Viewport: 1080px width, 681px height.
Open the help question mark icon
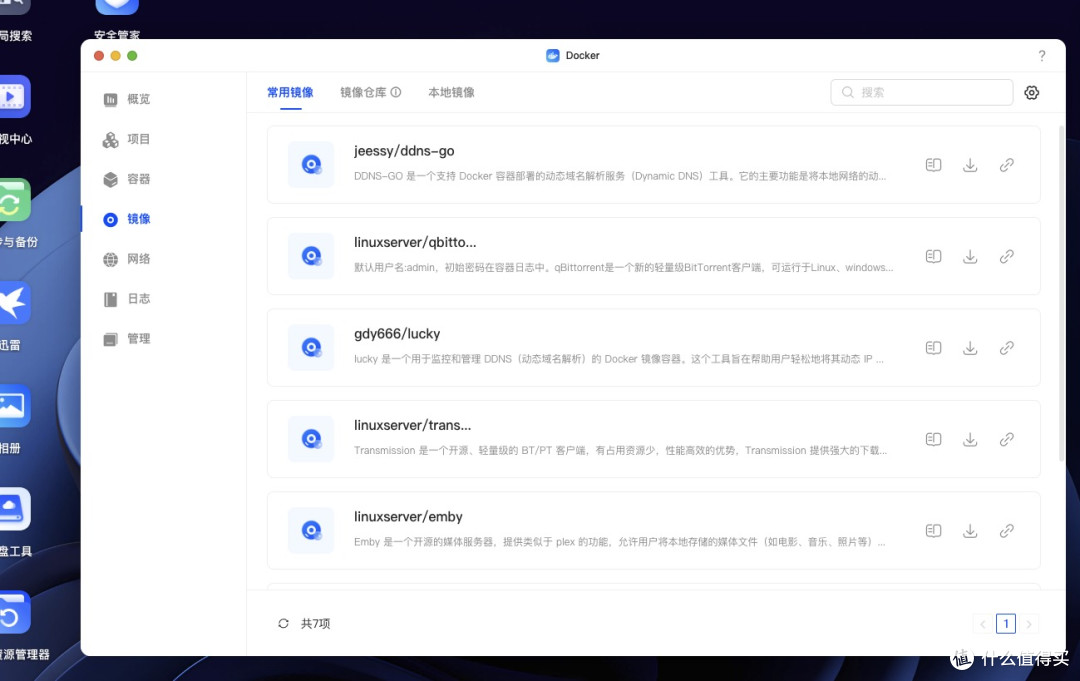click(1041, 56)
